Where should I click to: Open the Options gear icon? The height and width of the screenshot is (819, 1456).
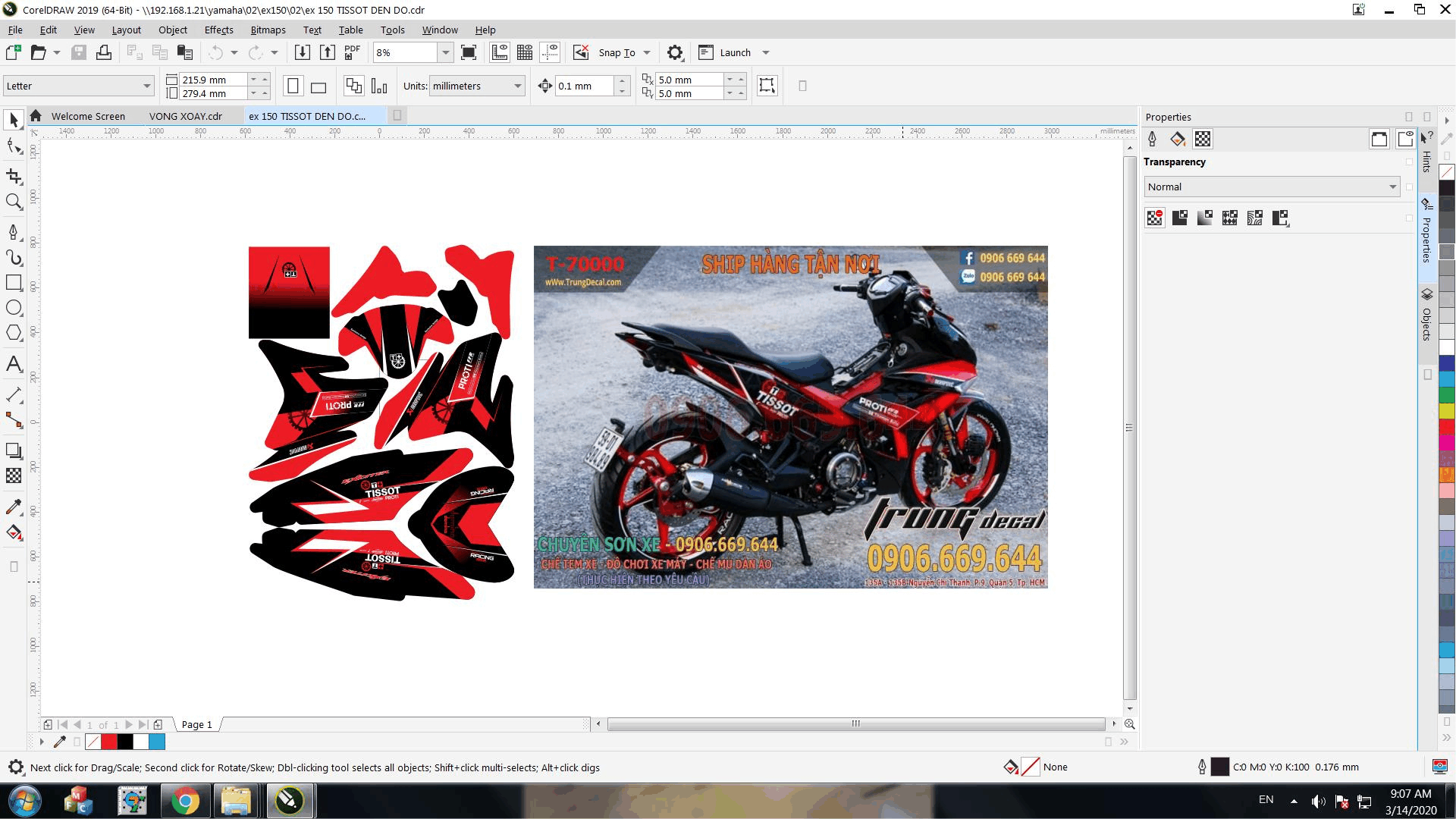[x=674, y=52]
